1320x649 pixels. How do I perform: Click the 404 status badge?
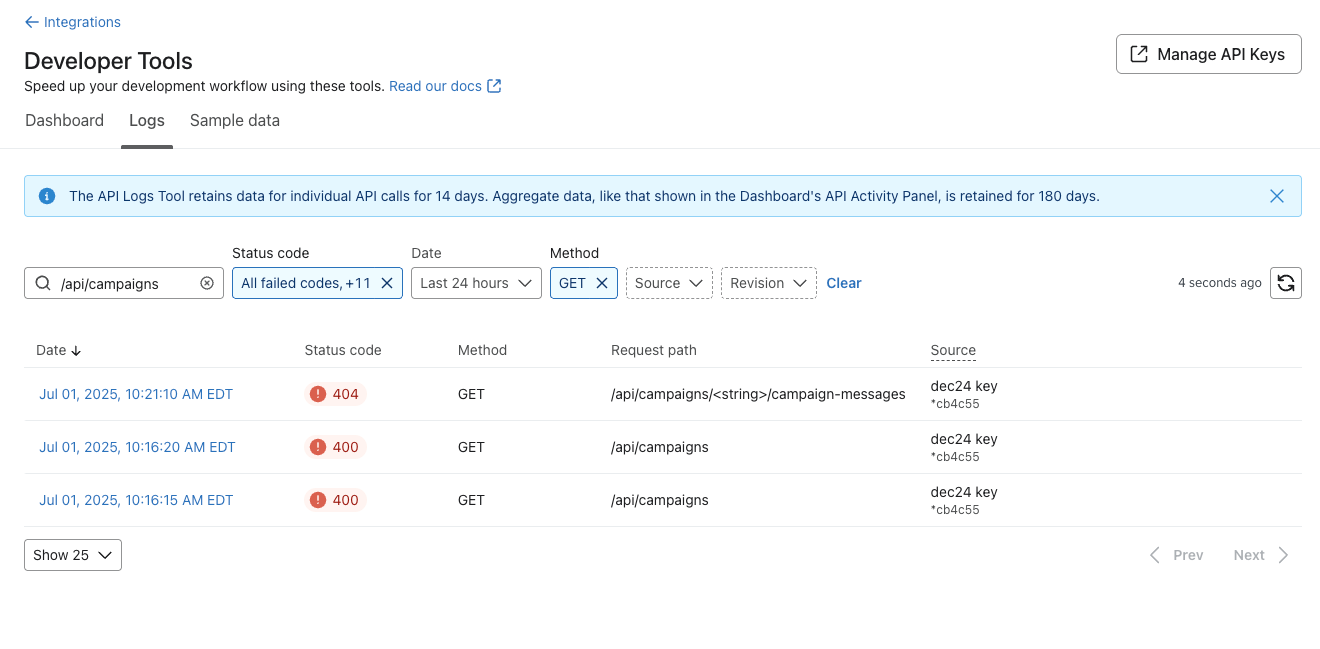click(x=335, y=394)
